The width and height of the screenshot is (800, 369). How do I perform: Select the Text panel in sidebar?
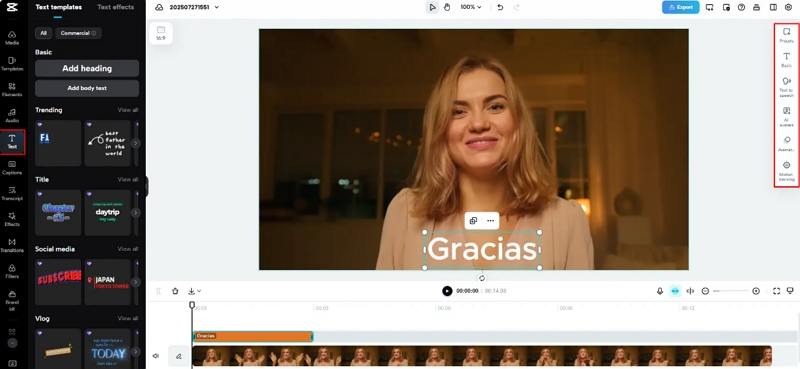tap(12, 142)
